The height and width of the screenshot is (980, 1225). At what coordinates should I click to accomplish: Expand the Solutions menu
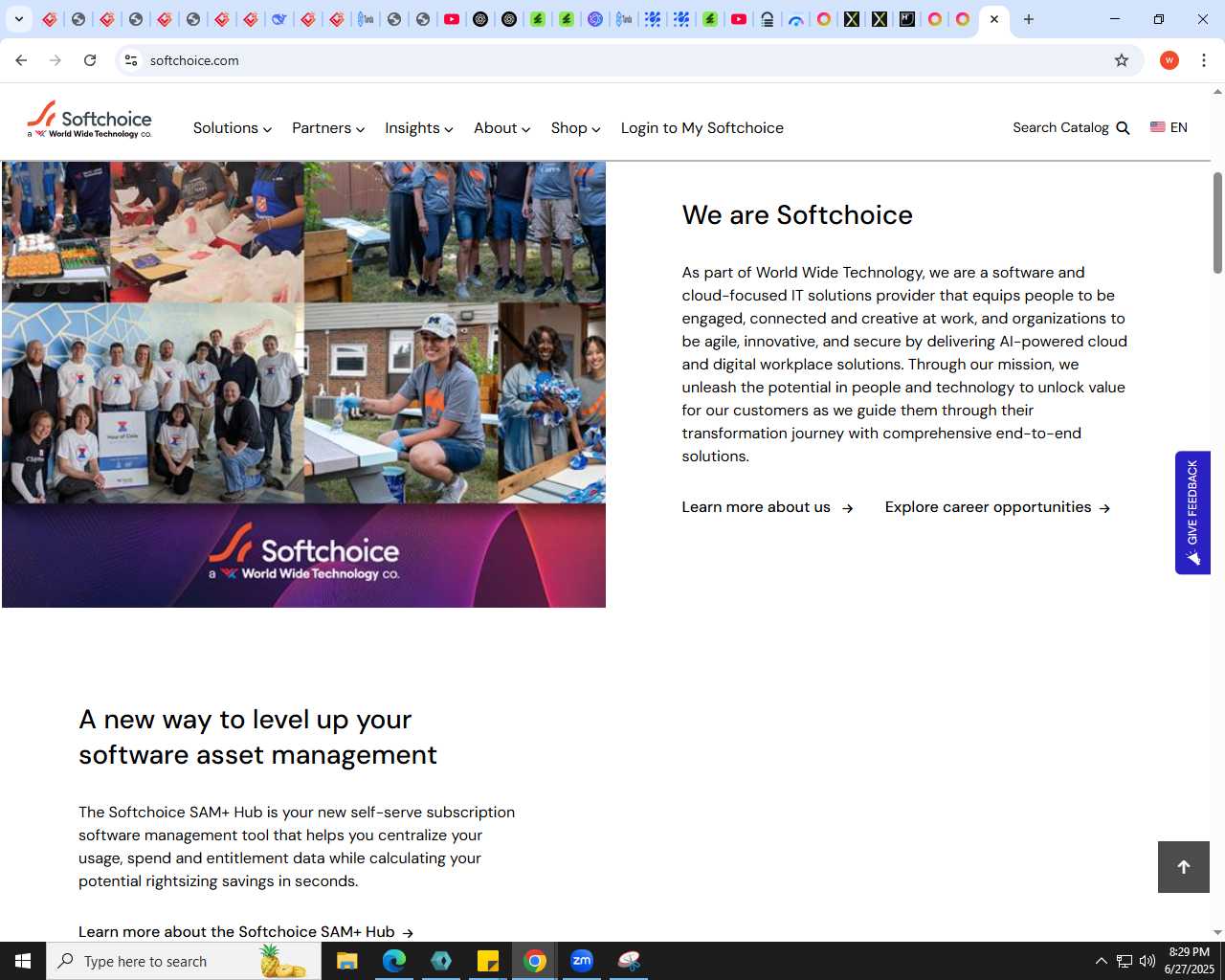(233, 128)
